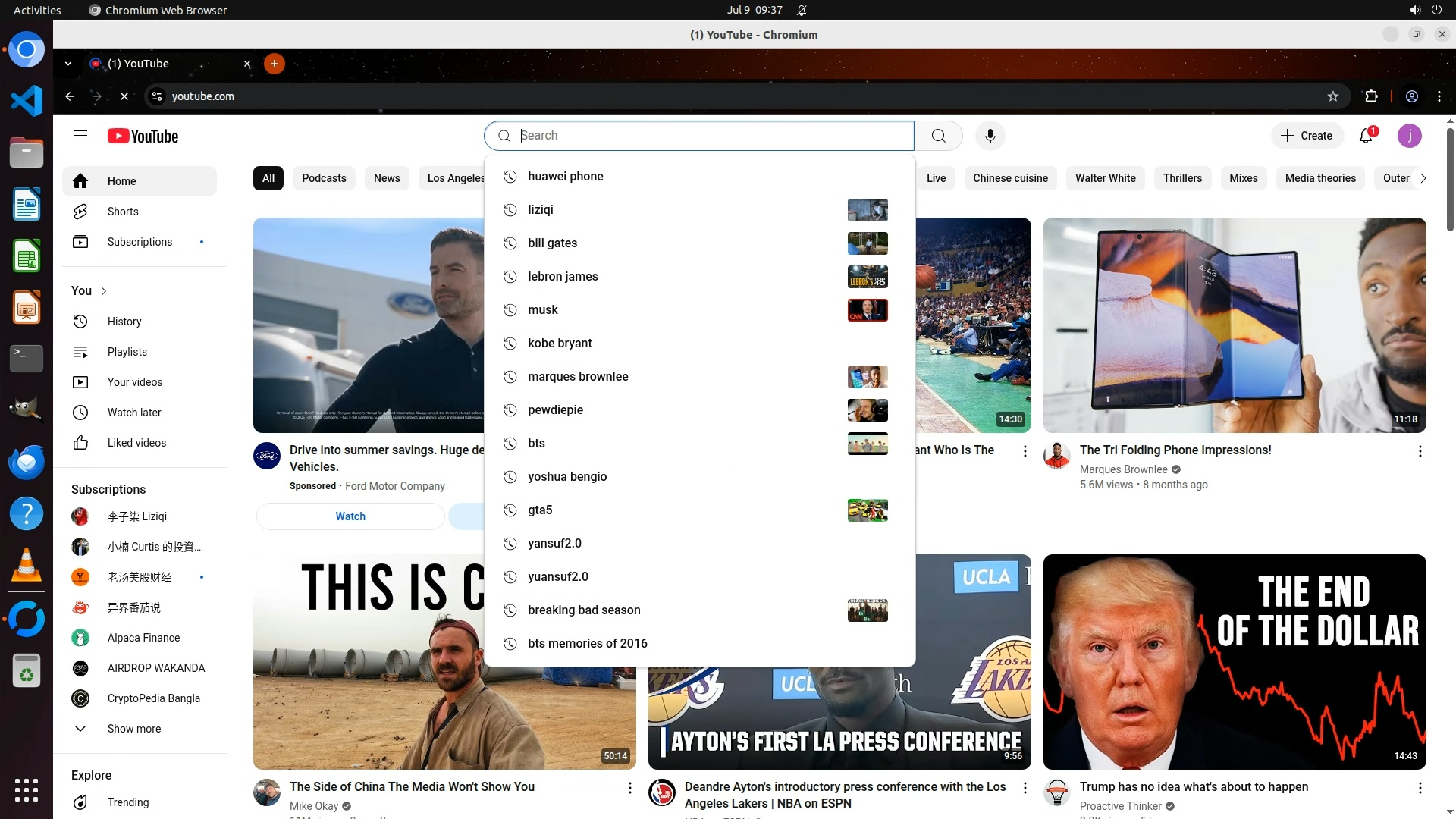Select the Podcasts filter chip
The image size is (1456, 819).
tap(324, 178)
